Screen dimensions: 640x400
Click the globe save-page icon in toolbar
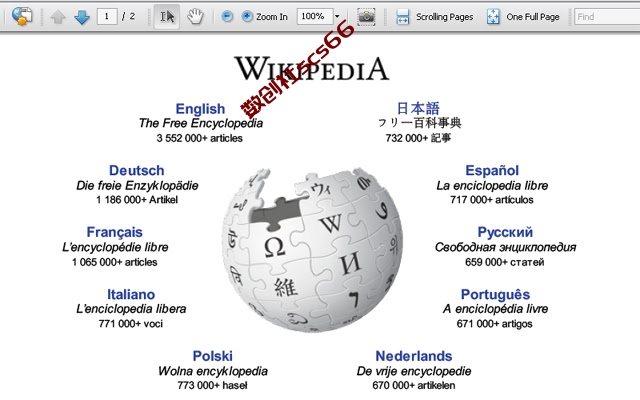(22, 16)
